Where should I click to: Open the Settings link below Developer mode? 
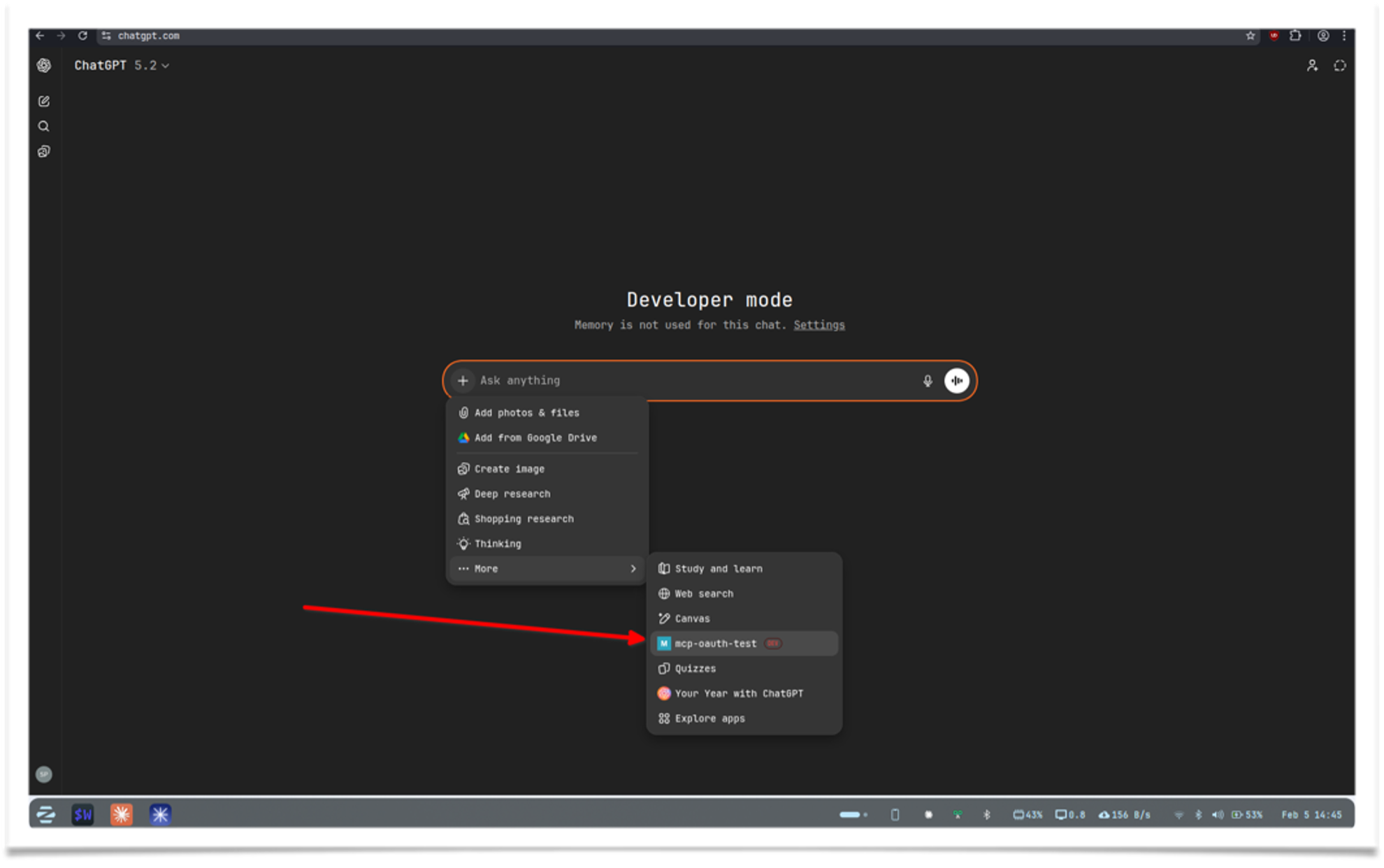coord(819,324)
